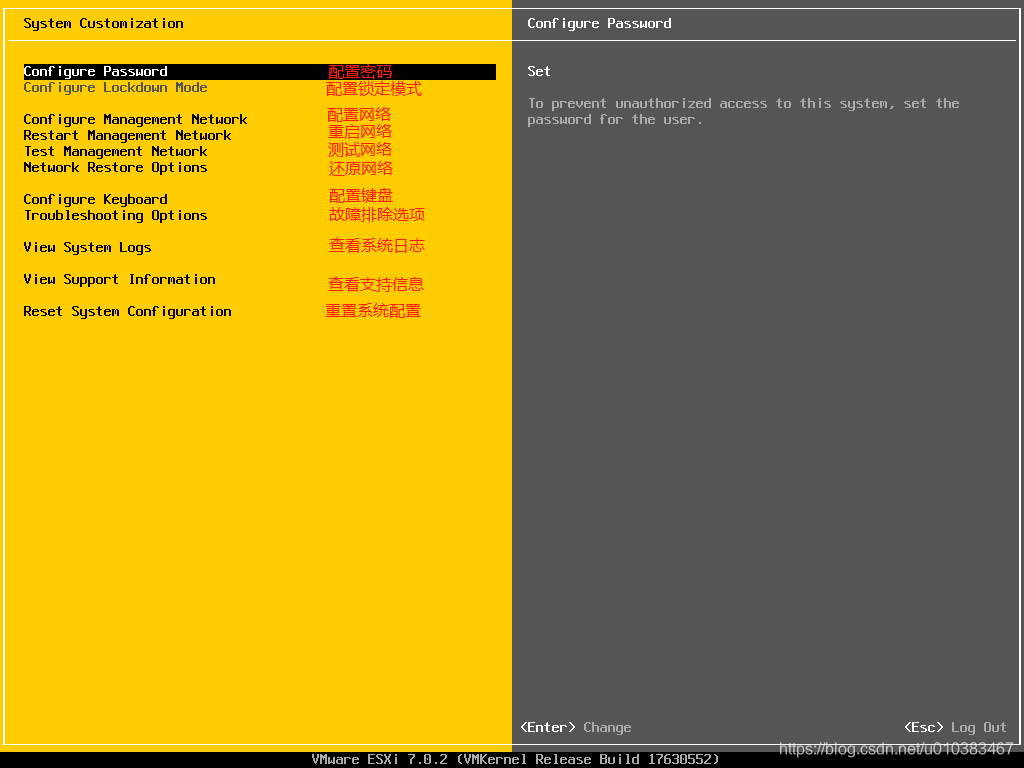Open Troubleshooting Options

point(116,216)
